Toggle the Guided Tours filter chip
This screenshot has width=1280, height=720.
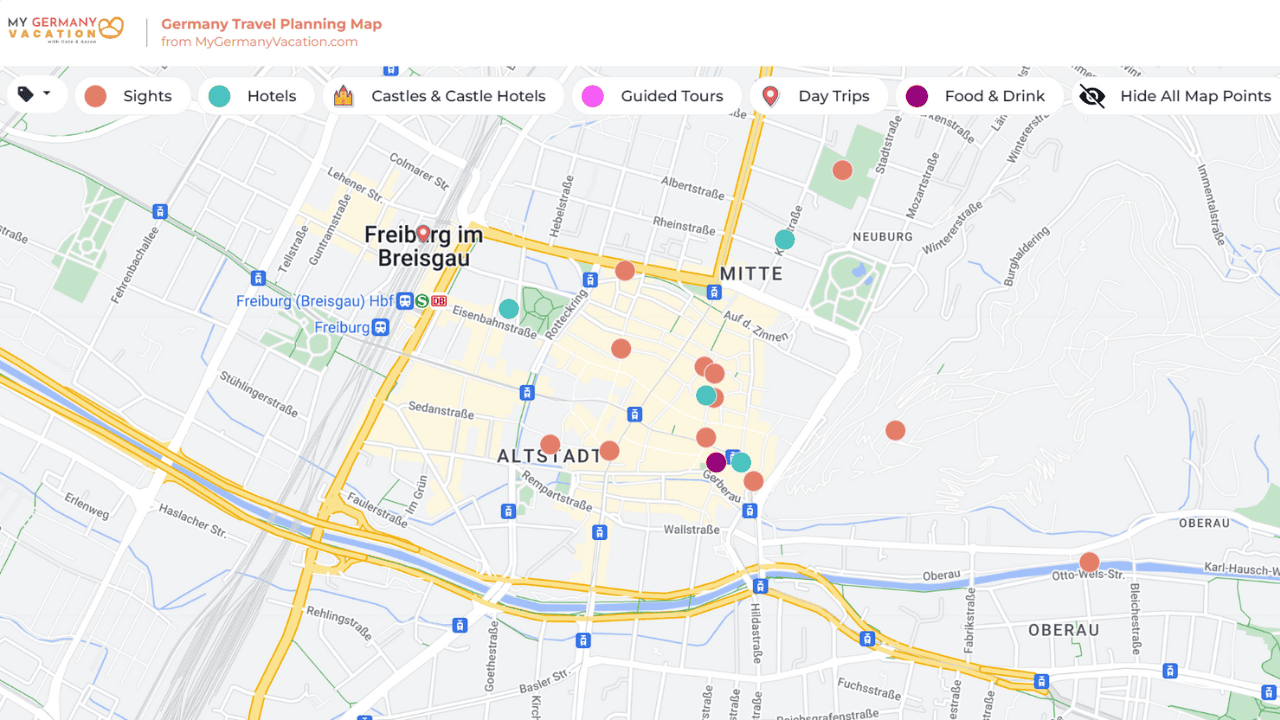point(656,96)
